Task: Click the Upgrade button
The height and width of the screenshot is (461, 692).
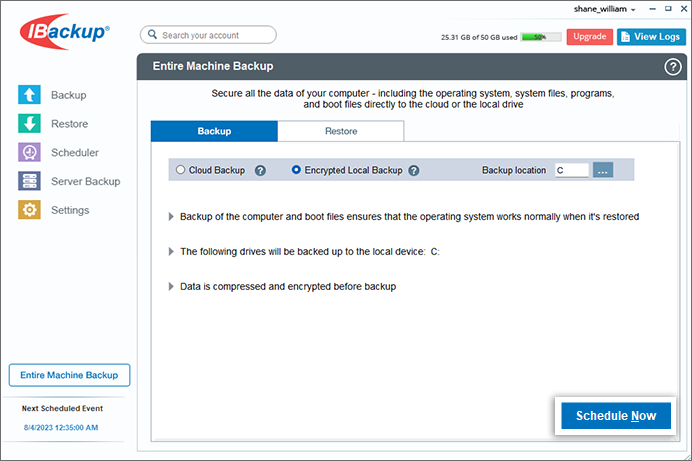Action: (590, 37)
